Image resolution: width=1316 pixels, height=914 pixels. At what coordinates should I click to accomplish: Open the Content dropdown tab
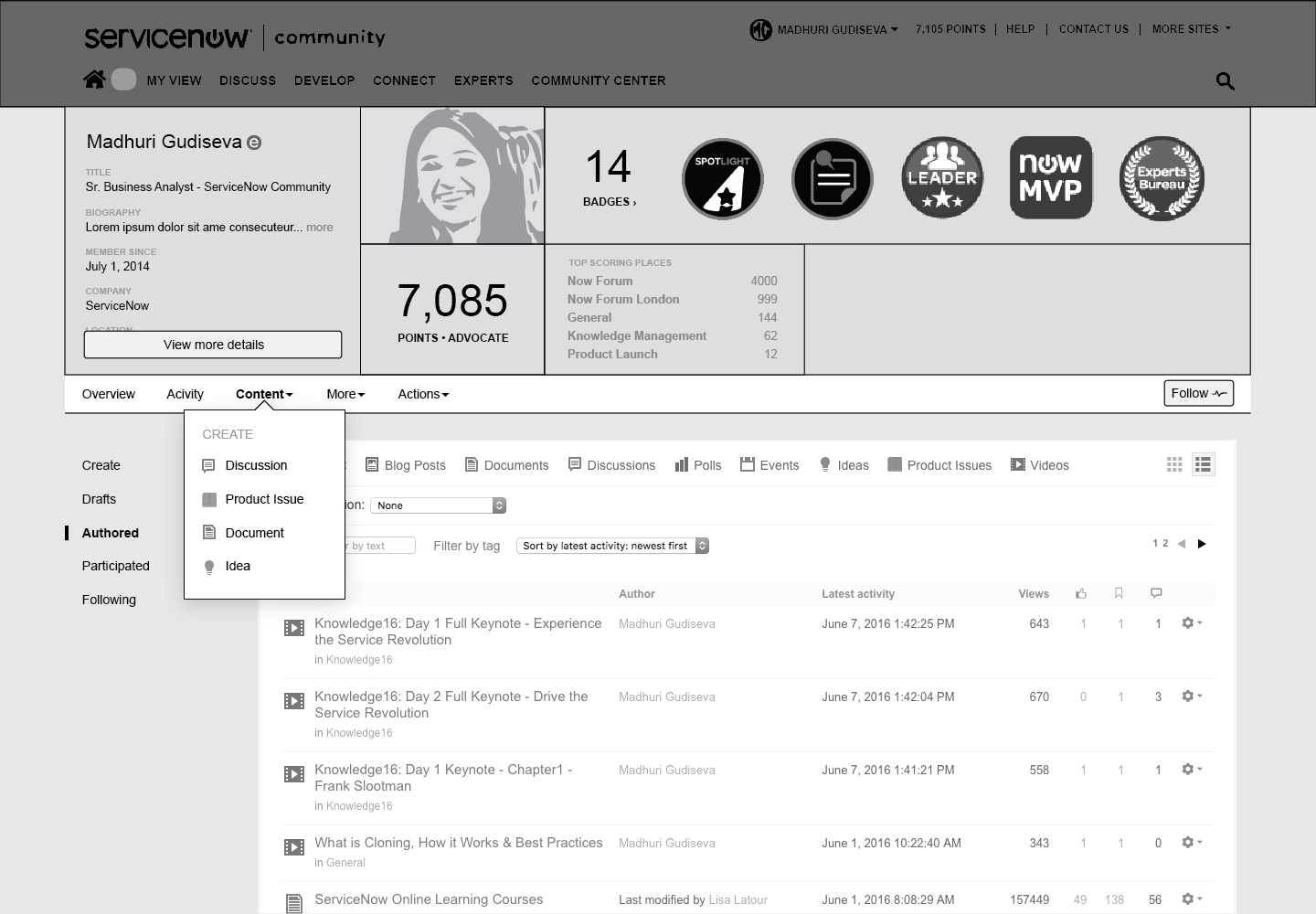264,394
